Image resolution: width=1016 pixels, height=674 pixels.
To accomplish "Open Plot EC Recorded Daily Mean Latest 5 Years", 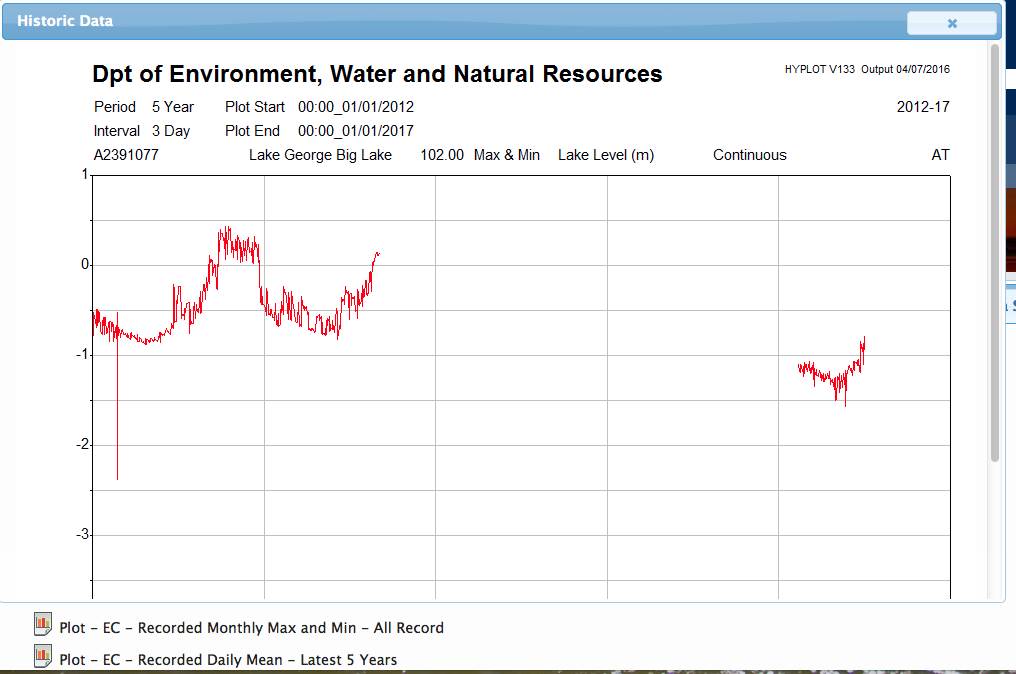I will 228,659.
